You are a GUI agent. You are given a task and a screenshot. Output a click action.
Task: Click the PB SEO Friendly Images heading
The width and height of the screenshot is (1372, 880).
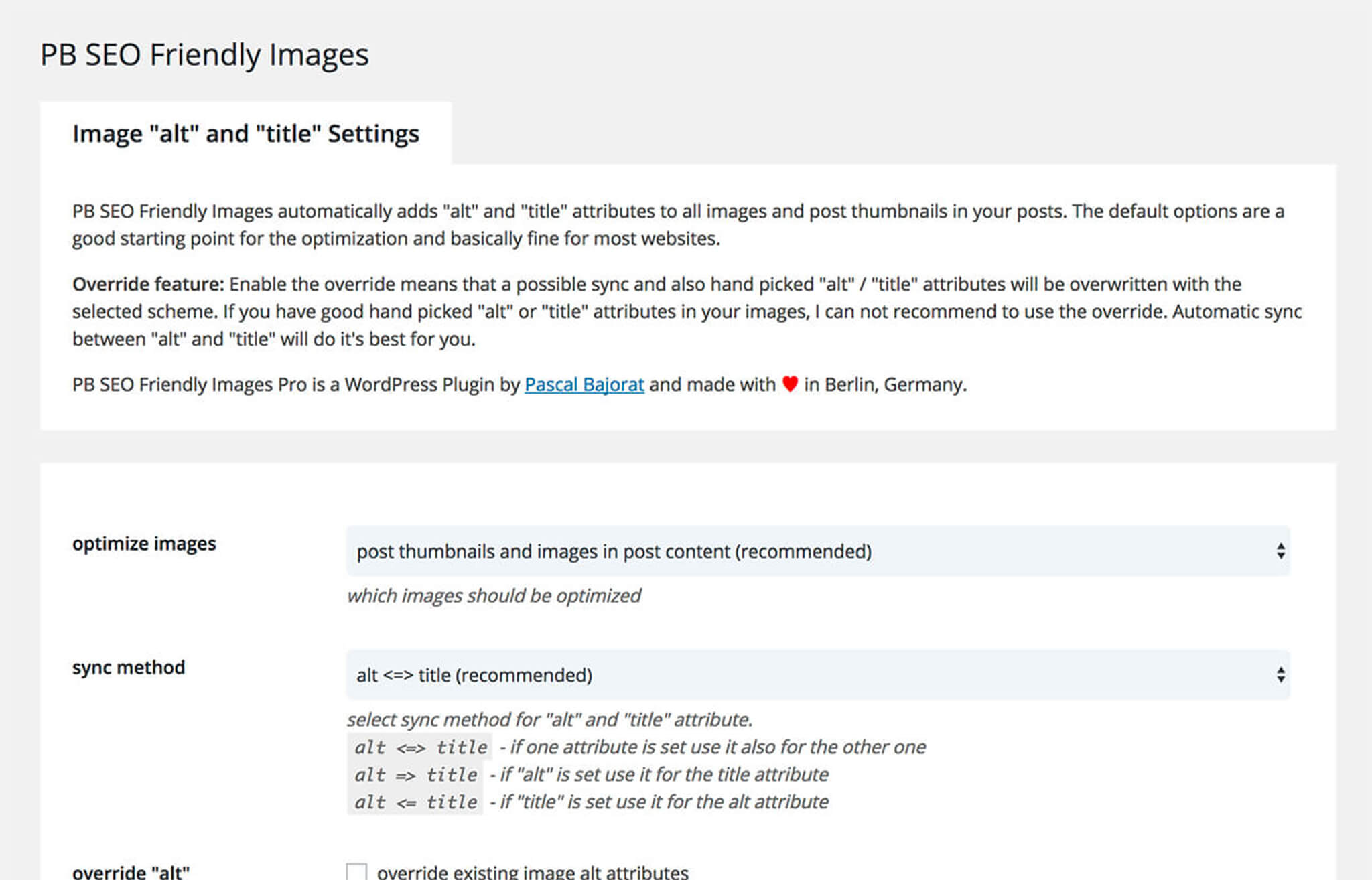(x=204, y=55)
